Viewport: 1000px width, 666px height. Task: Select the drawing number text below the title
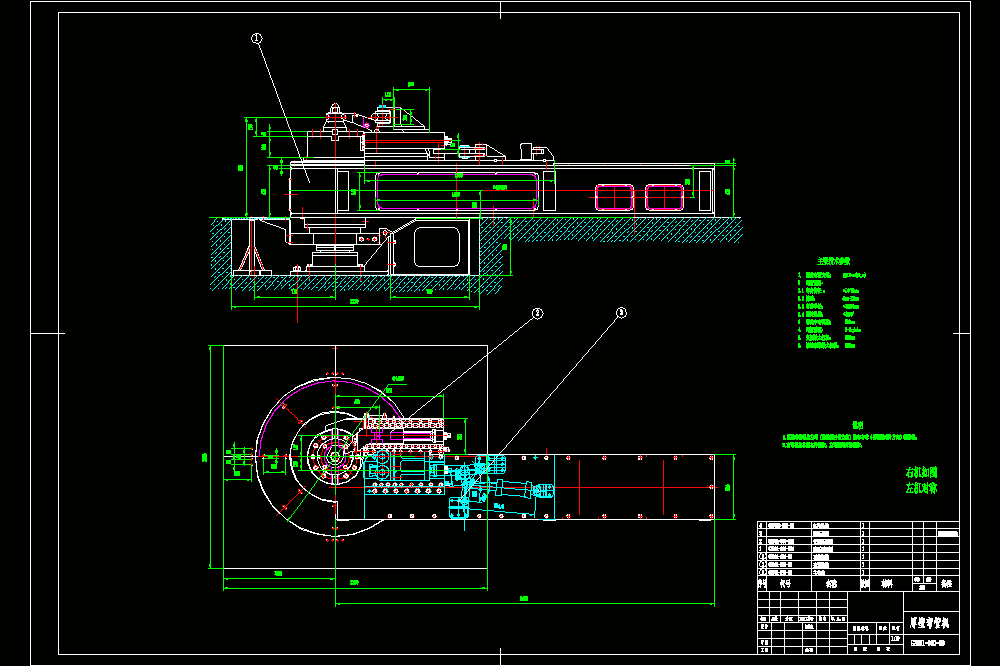click(927, 643)
